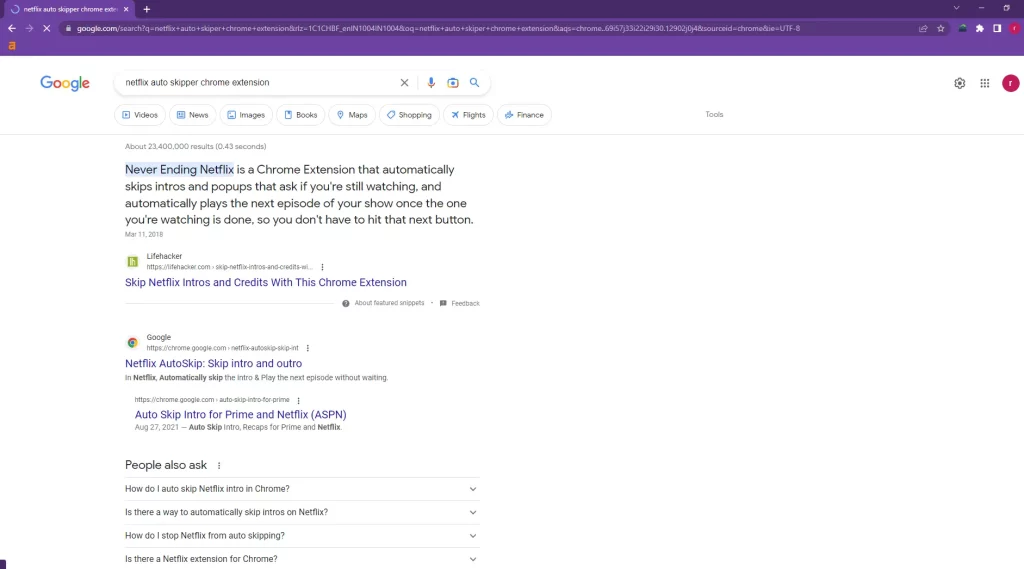Click the Lifehacker site favicon
This screenshot has width=1024, height=569.
pyautogui.click(x=133, y=261)
